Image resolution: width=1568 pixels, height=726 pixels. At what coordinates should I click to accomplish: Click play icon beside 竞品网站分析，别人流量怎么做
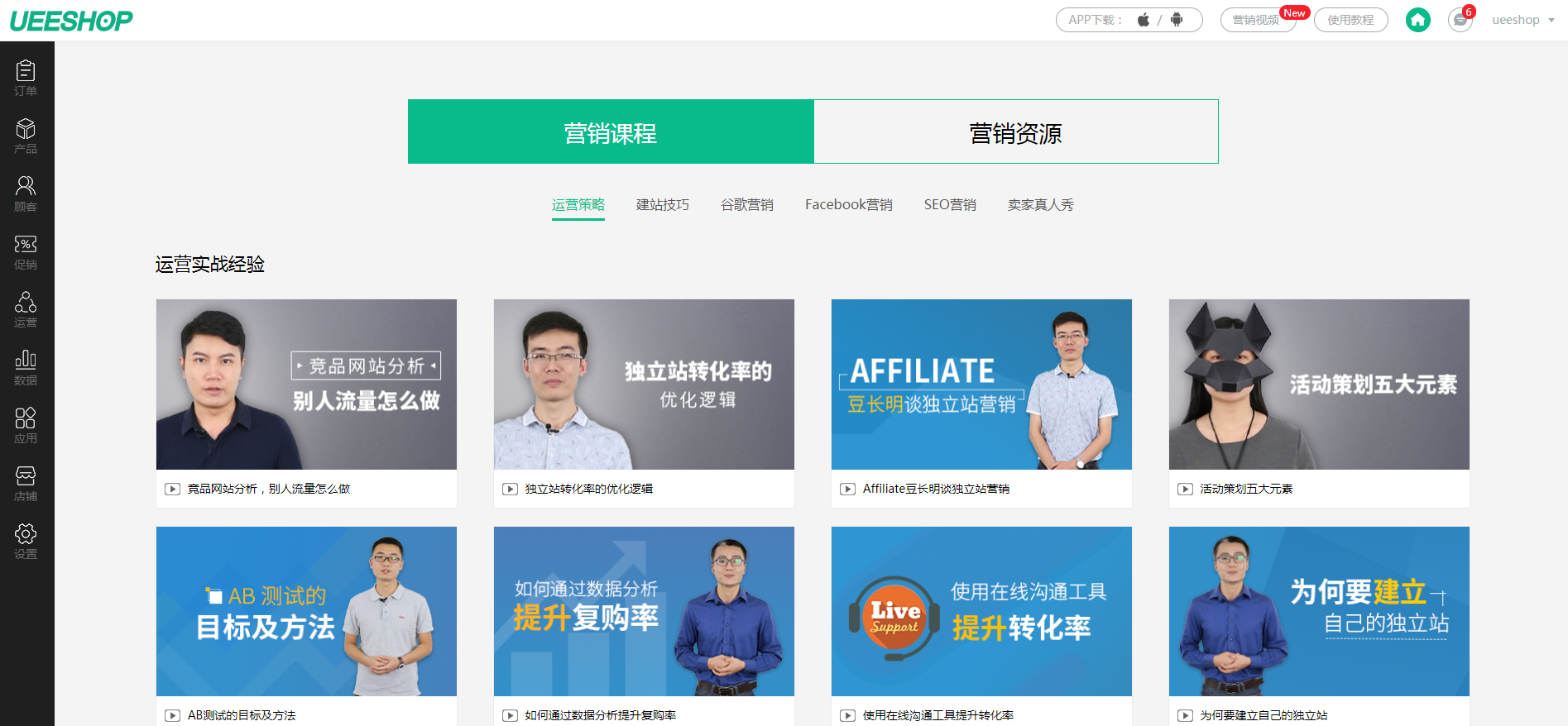(173, 489)
